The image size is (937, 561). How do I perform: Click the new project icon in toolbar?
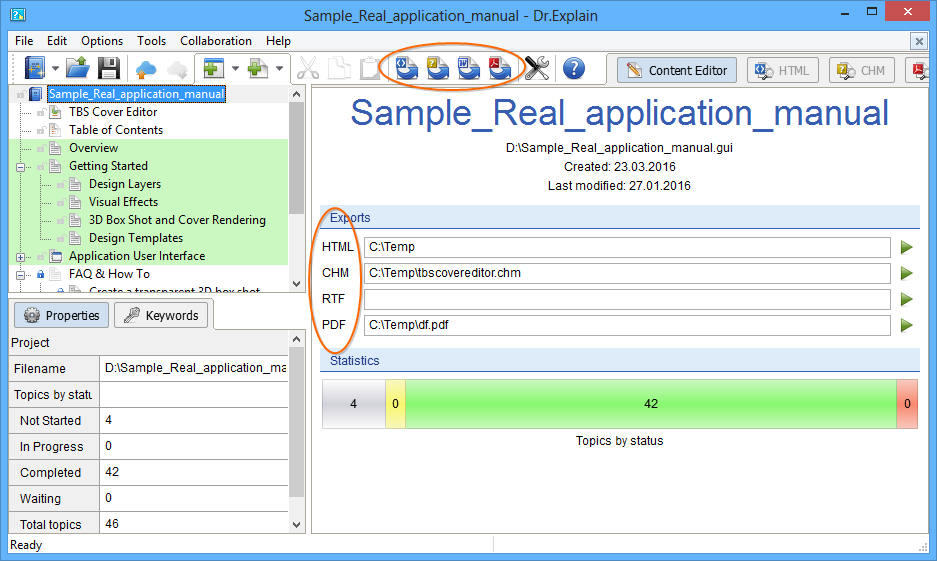coord(35,68)
